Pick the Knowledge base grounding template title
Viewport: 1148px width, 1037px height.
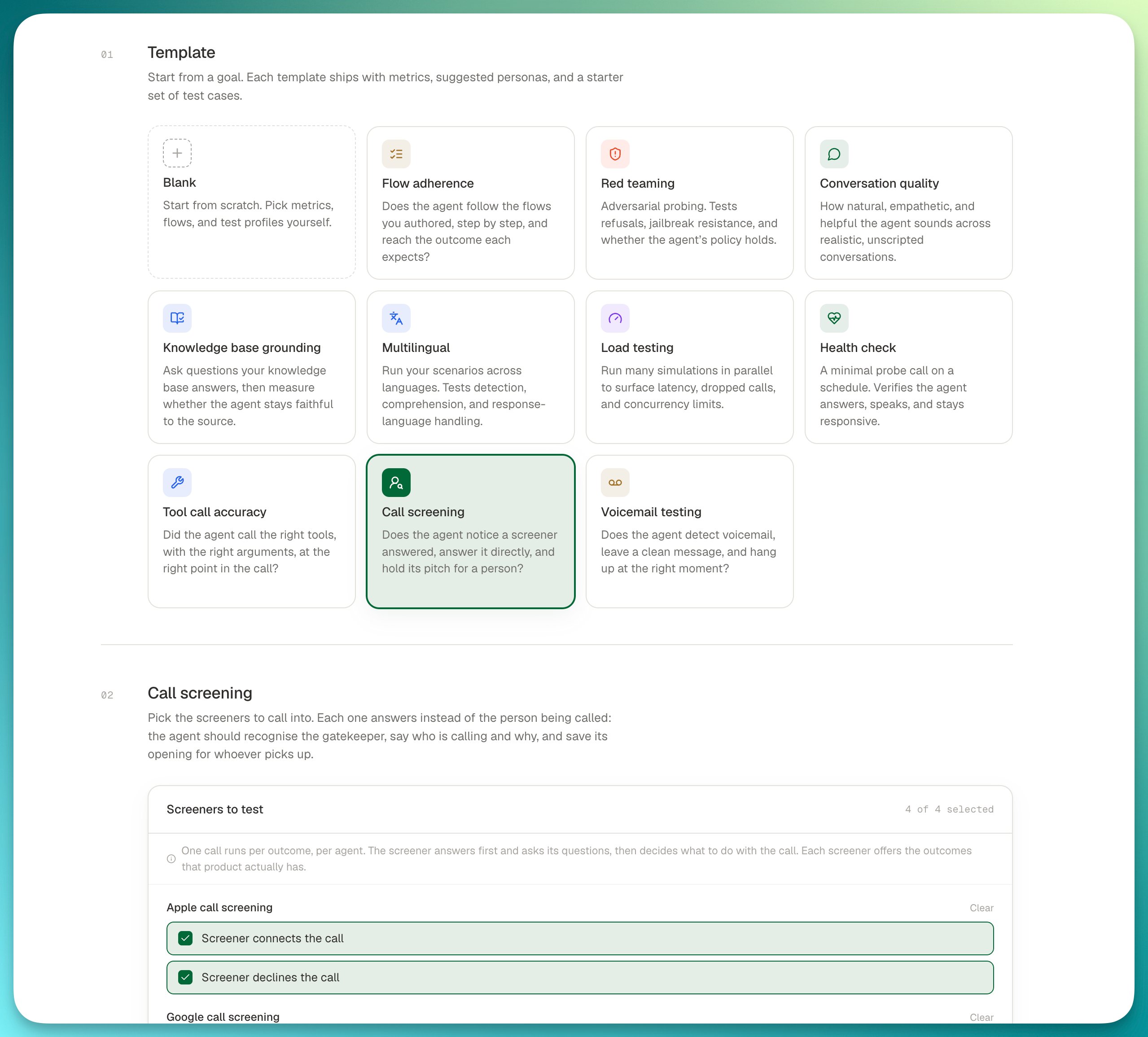tap(242, 348)
